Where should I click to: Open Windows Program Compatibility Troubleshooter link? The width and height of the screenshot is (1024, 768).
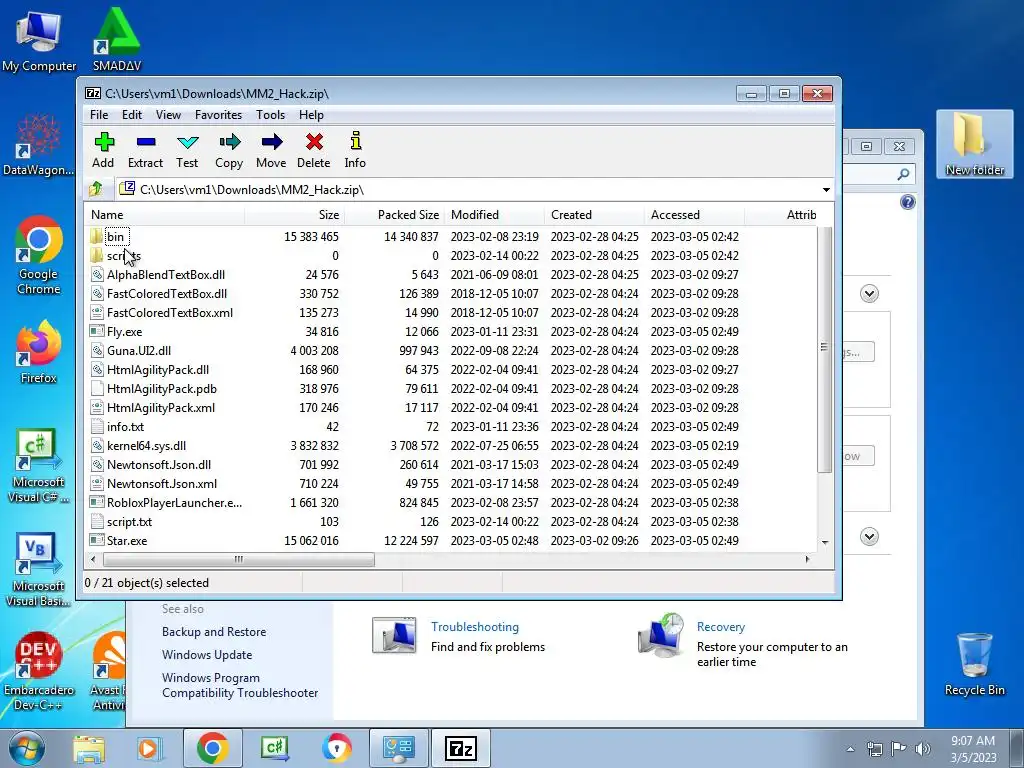coord(240,685)
